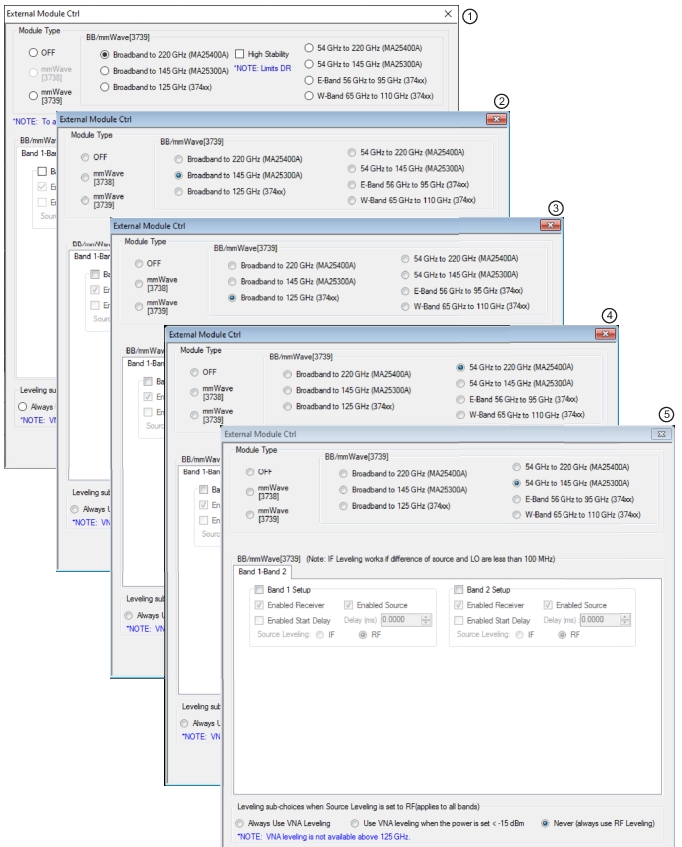The width and height of the screenshot is (682, 847).
Task: Select Broadband to 220 GHz in dialog 1
Action: point(105,55)
